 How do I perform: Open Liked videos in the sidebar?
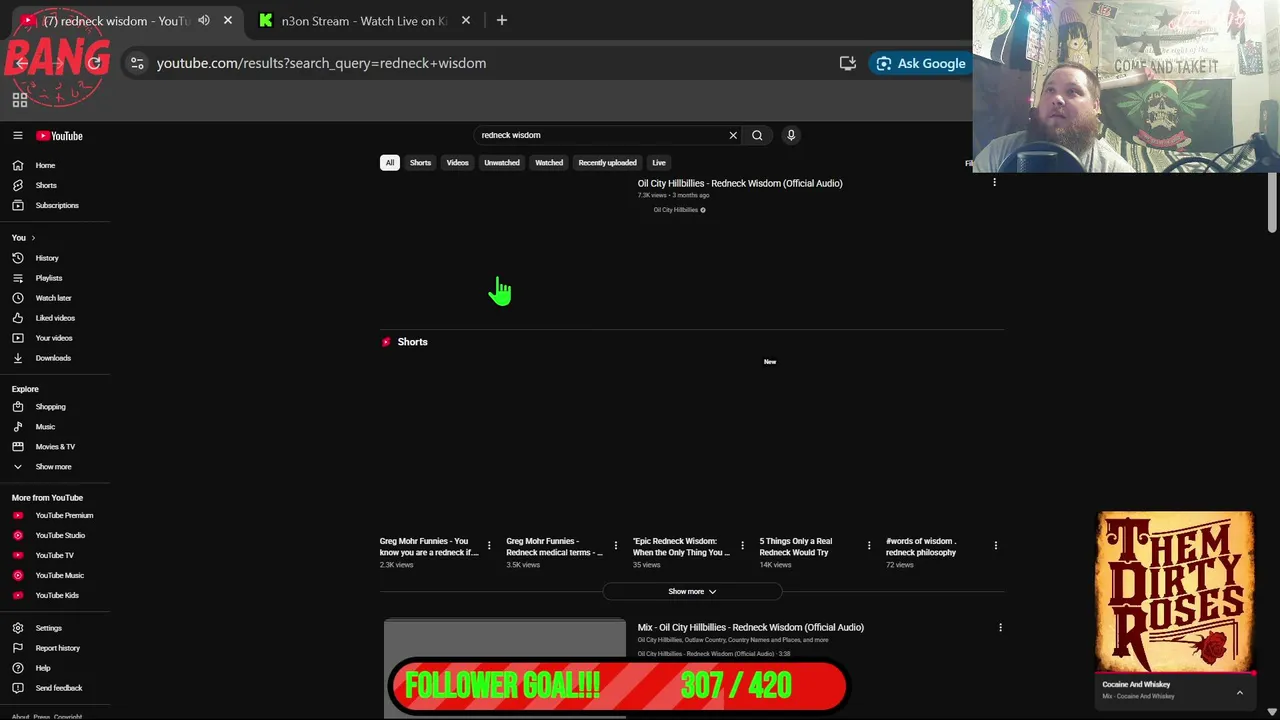click(56, 318)
